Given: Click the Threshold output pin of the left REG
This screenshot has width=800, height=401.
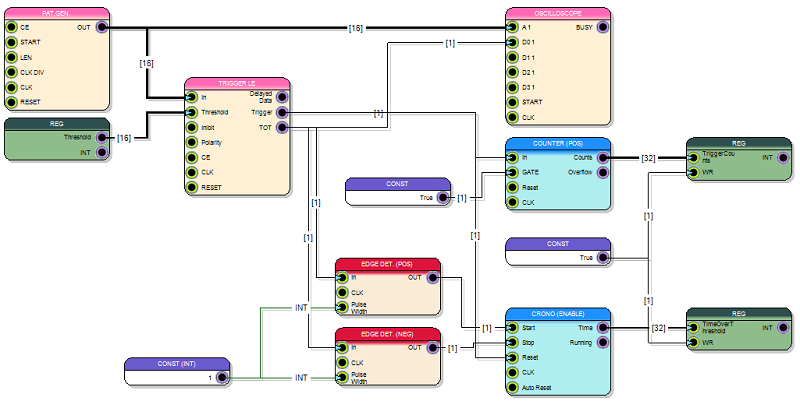Looking at the screenshot, I should tap(102, 137).
